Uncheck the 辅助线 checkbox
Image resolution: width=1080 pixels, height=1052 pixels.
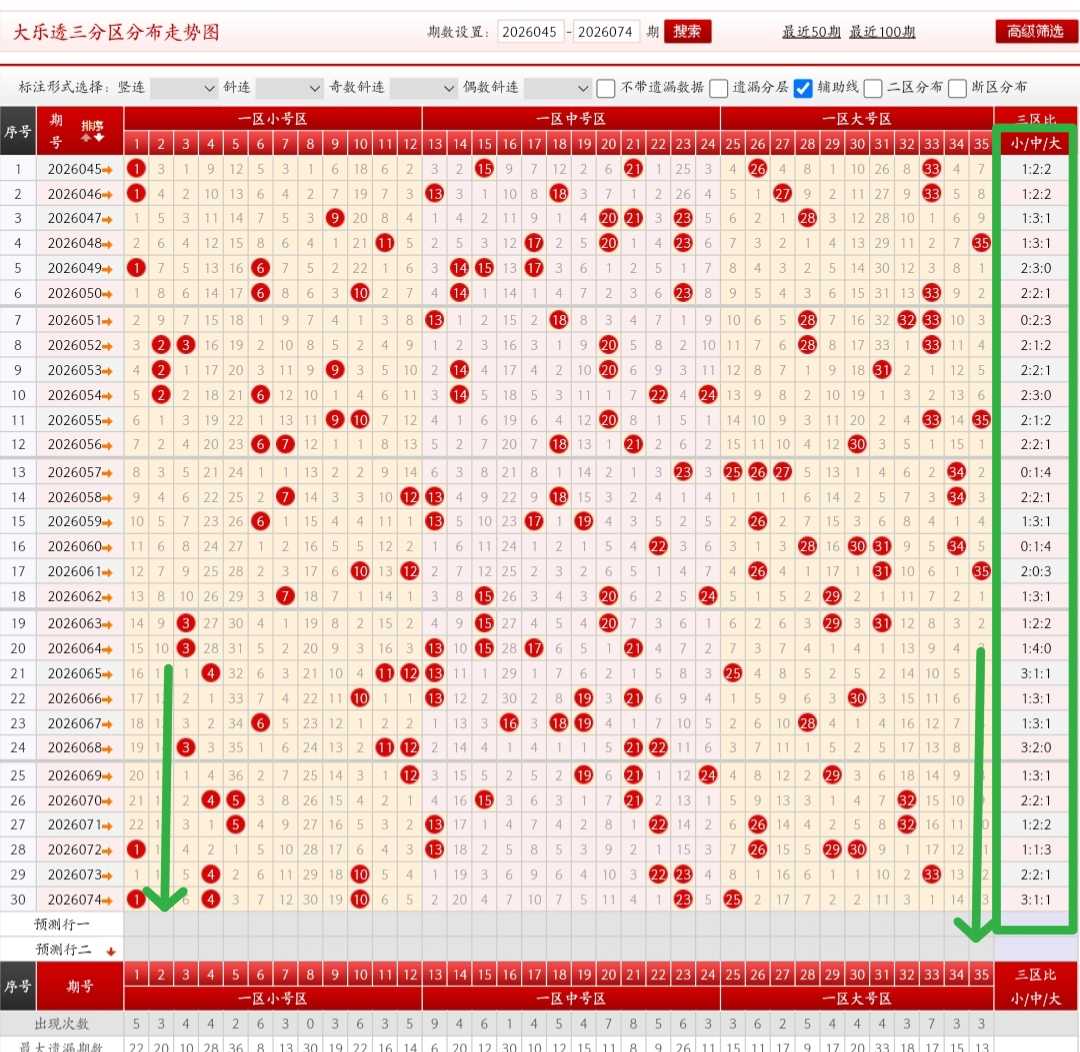click(802, 88)
